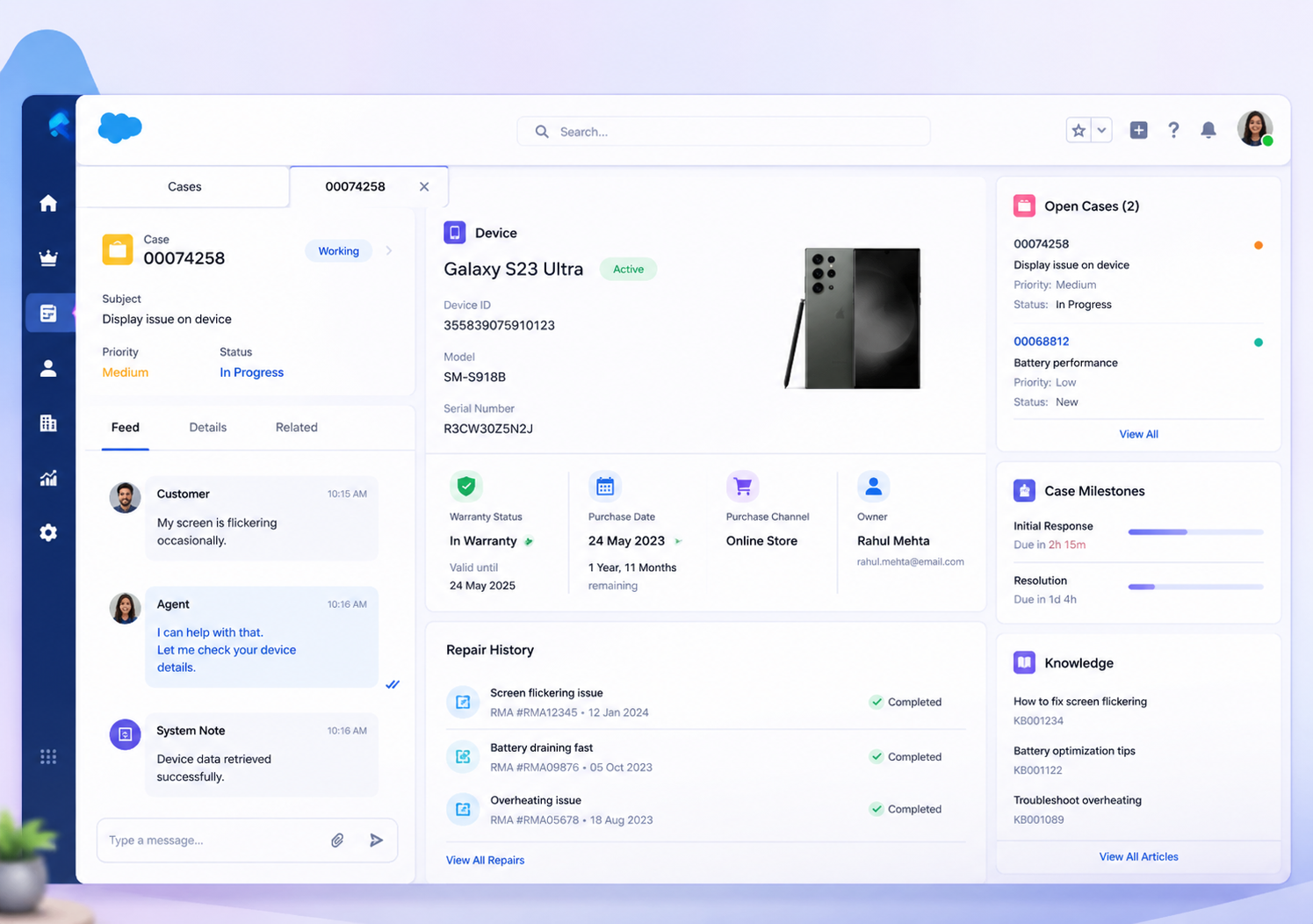The image size is (1313, 924).
Task: Open the user profile avatar
Action: click(1255, 128)
